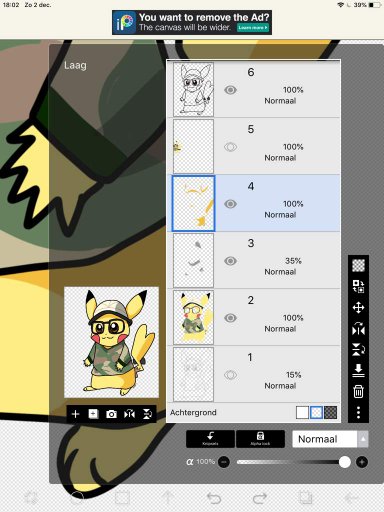Screen dimensions: 384x512
Task: Delete layer using trash icon
Action: [x=358, y=391]
